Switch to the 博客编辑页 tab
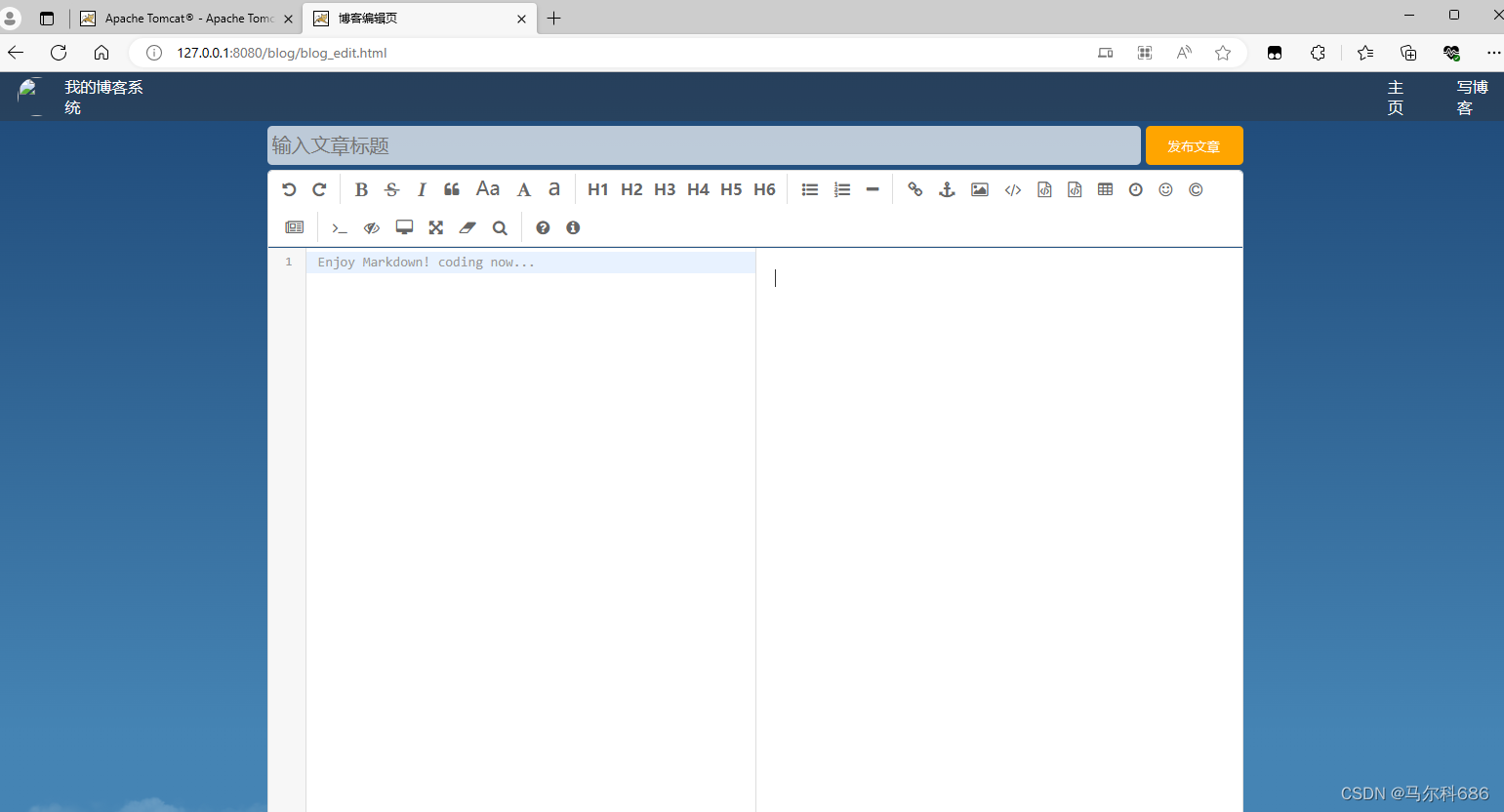This screenshot has width=1504, height=812. click(420, 19)
